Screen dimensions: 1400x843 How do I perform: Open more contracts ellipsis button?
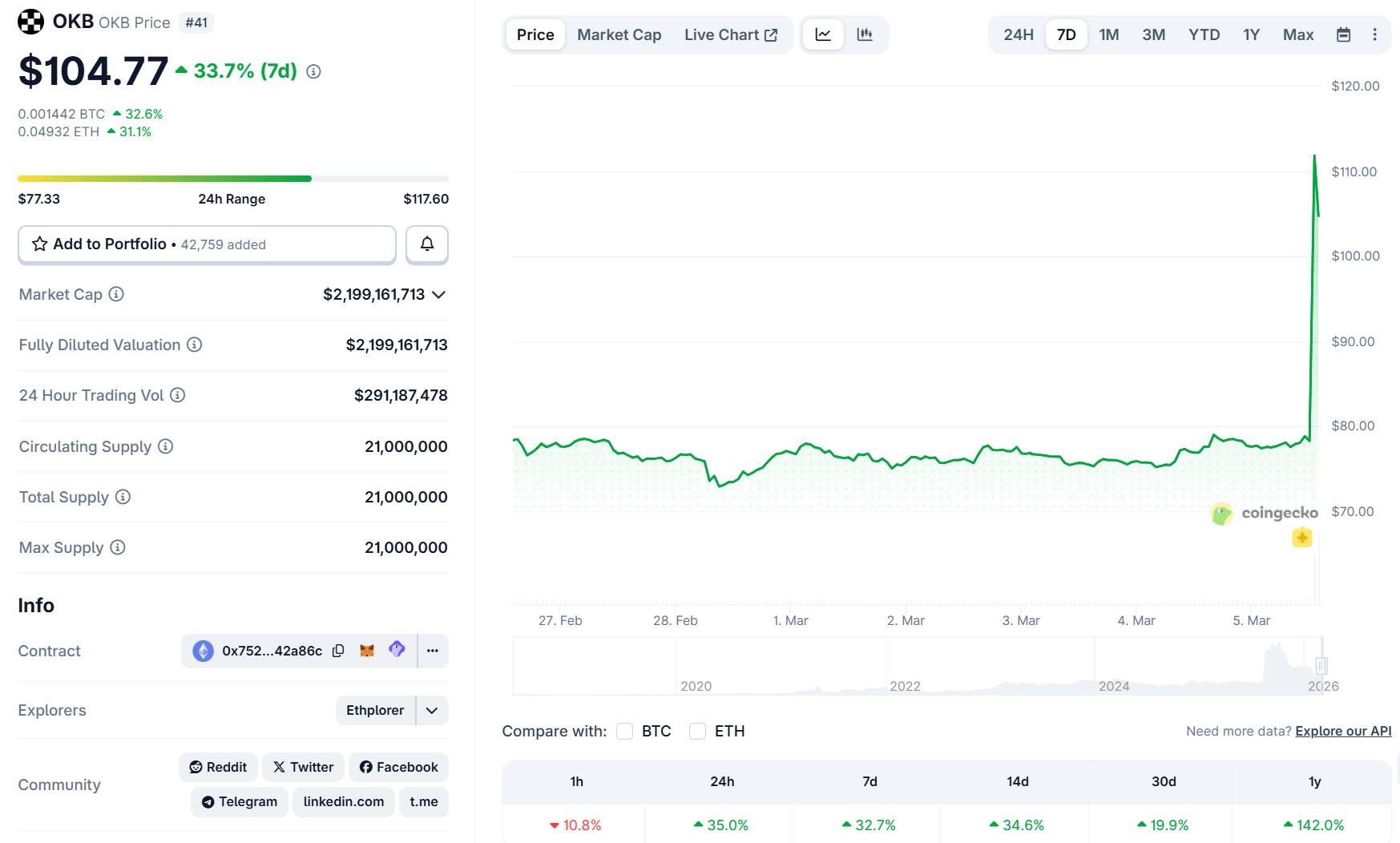(x=433, y=651)
